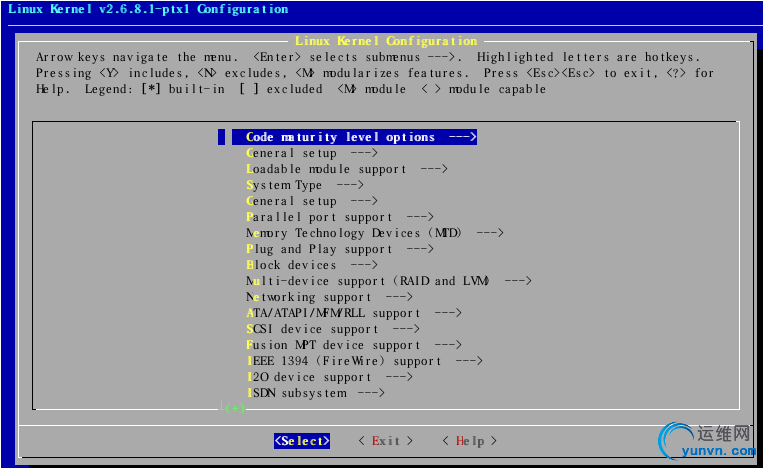This screenshot has height=468, width=763.
Task: Click the <Select> button
Action: (x=302, y=441)
